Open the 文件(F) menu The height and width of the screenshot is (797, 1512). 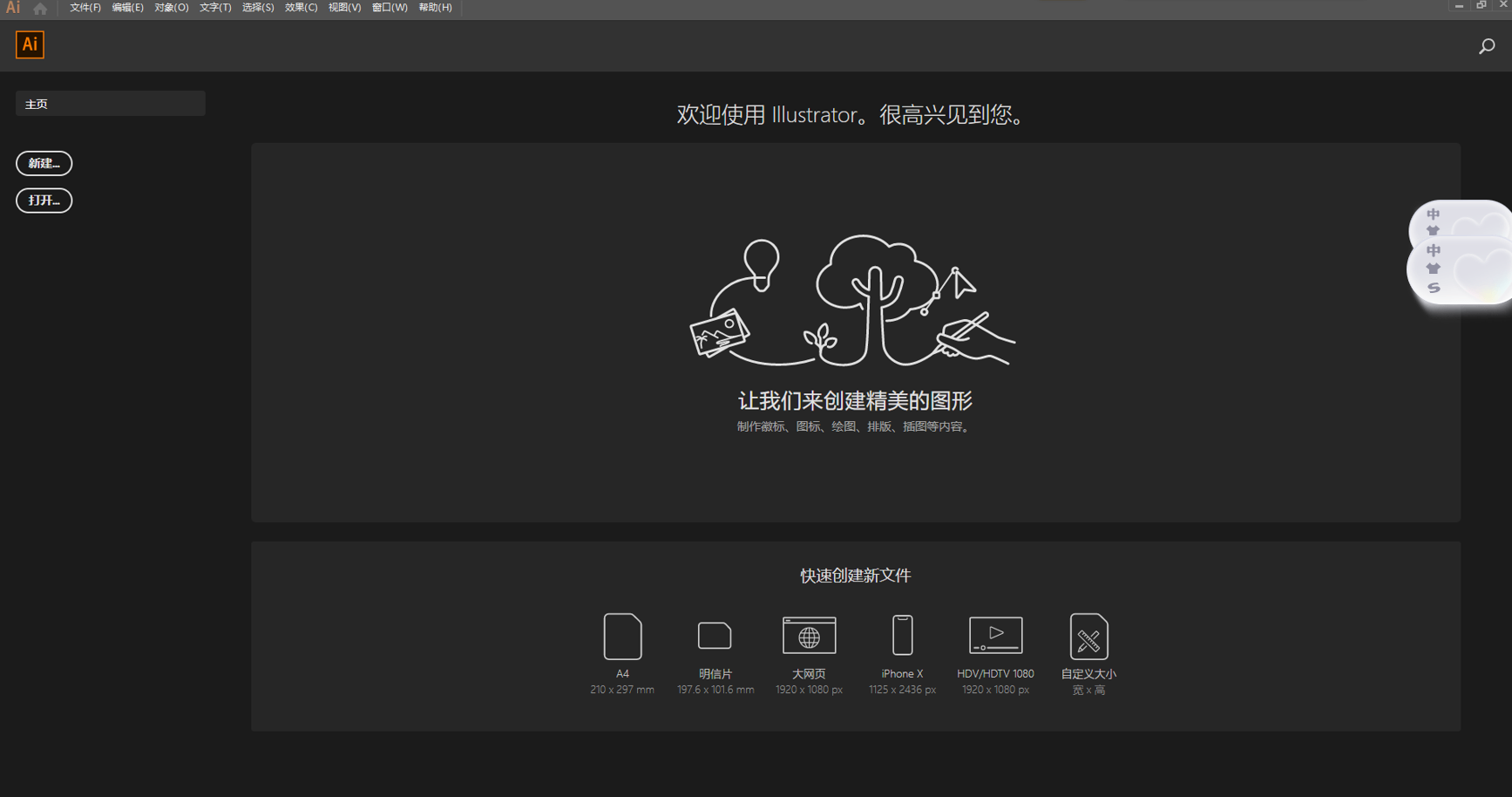84,8
